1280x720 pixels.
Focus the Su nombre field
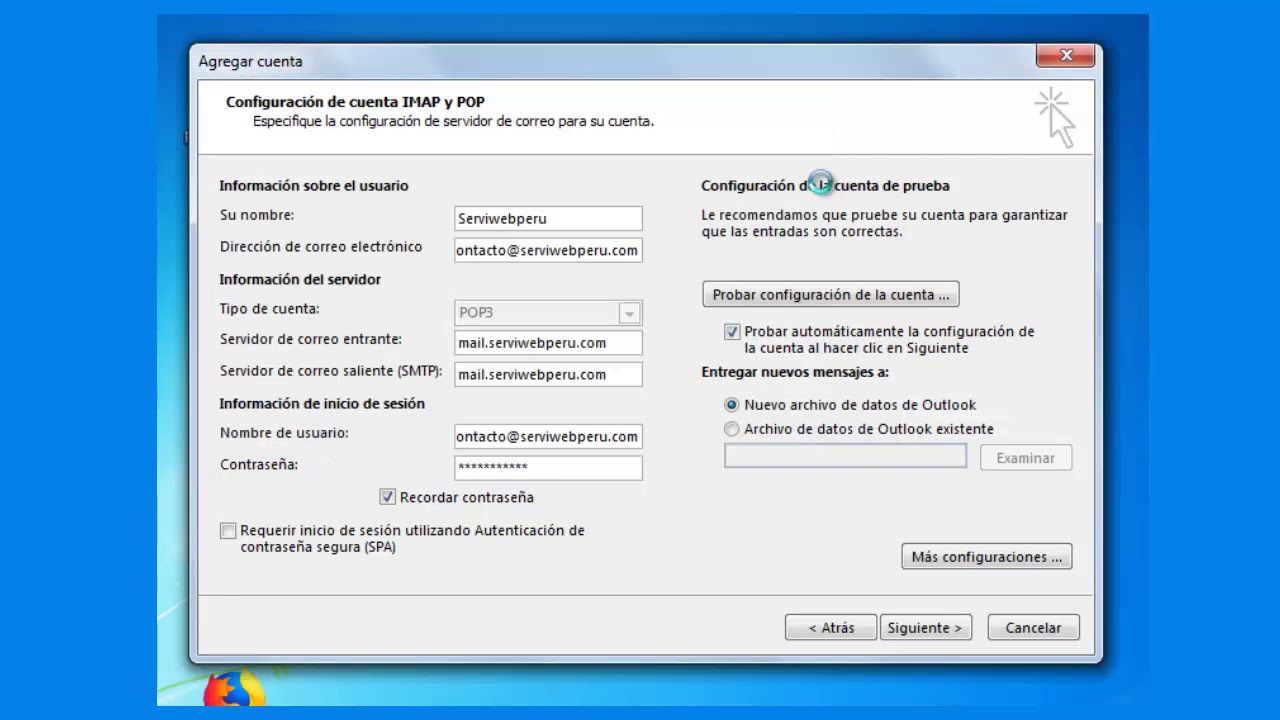coord(548,219)
